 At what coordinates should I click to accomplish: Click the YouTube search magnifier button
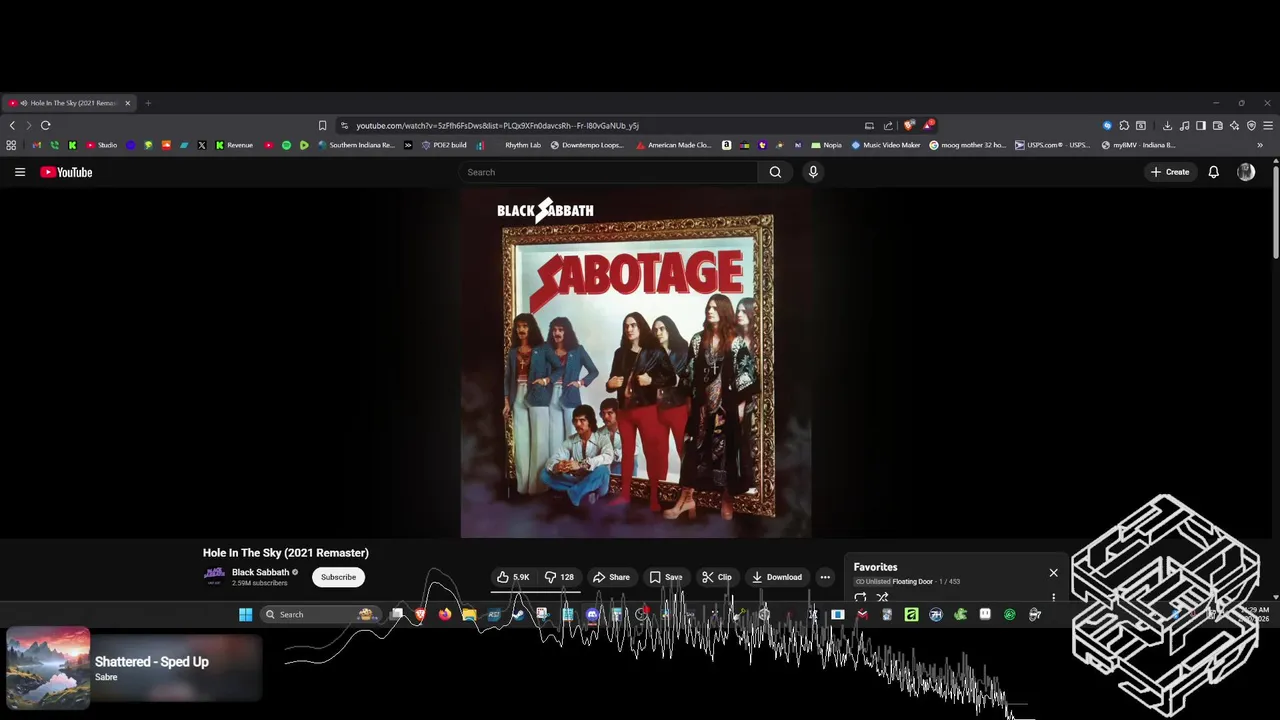tap(775, 172)
